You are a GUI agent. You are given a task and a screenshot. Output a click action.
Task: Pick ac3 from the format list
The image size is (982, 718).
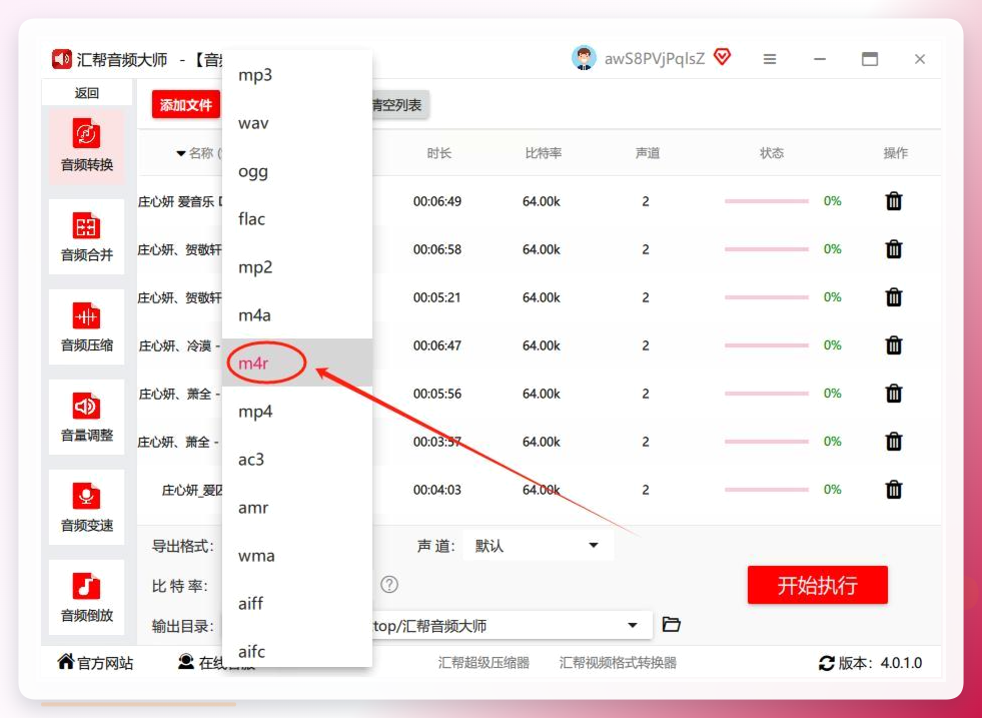(297, 459)
